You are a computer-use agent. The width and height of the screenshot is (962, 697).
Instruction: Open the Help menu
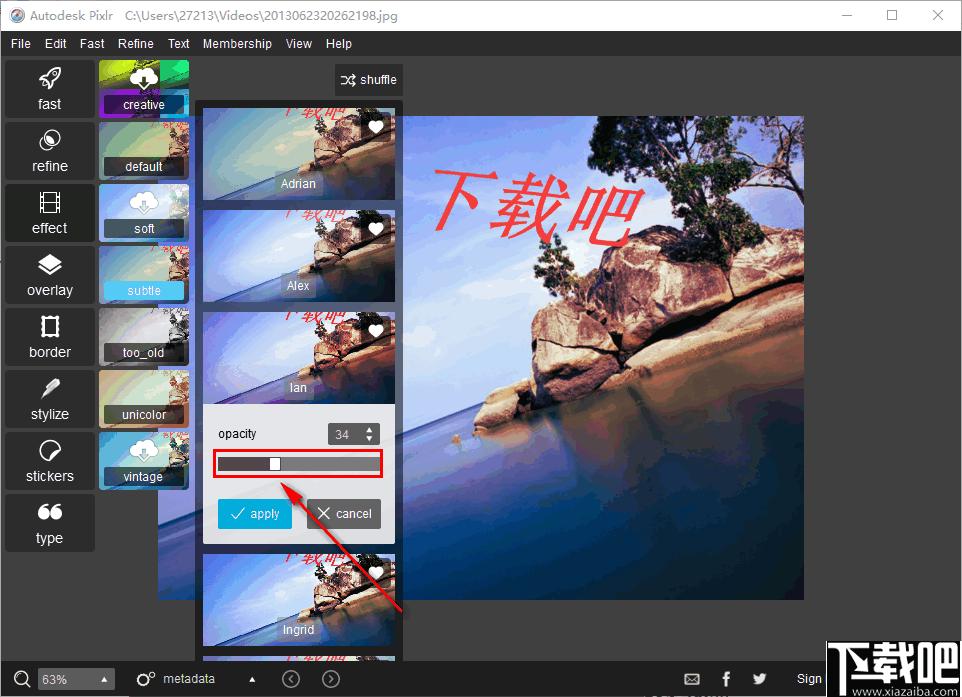339,44
